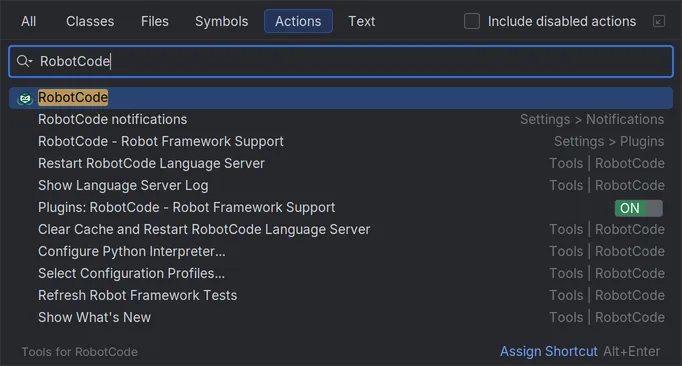Select Plugins: RobotCode - Robot Framework Support row
The image size is (682, 366).
(341, 208)
